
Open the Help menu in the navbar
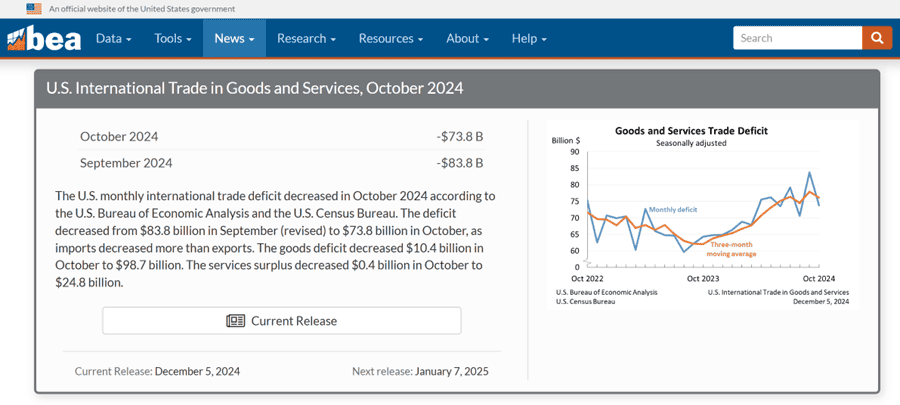point(529,38)
